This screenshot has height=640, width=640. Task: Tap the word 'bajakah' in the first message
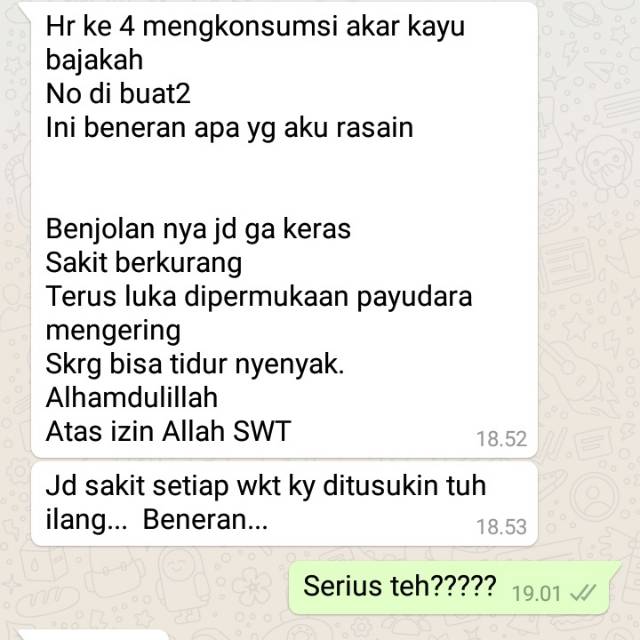coord(94,60)
